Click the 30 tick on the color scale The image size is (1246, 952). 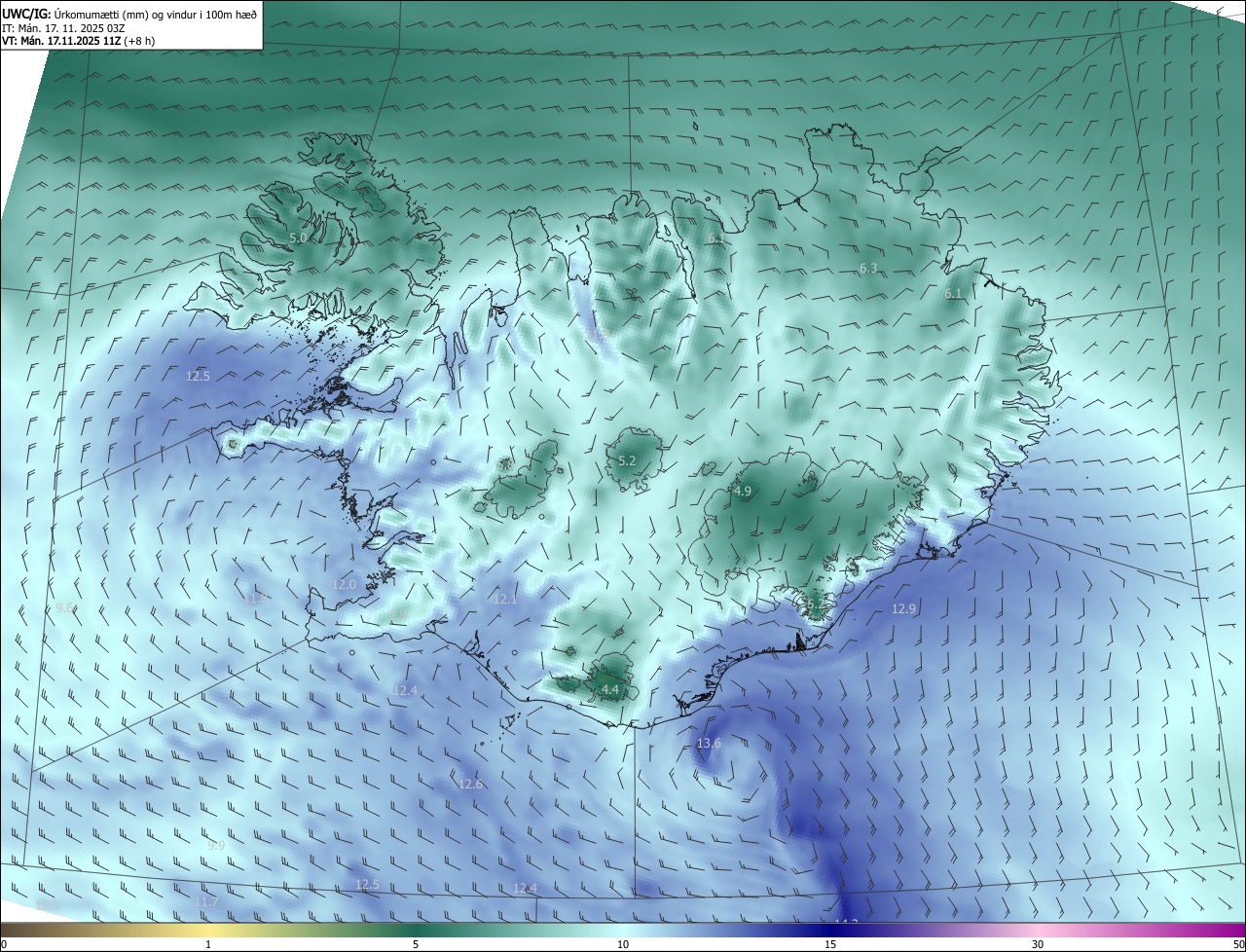pos(1038,944)
